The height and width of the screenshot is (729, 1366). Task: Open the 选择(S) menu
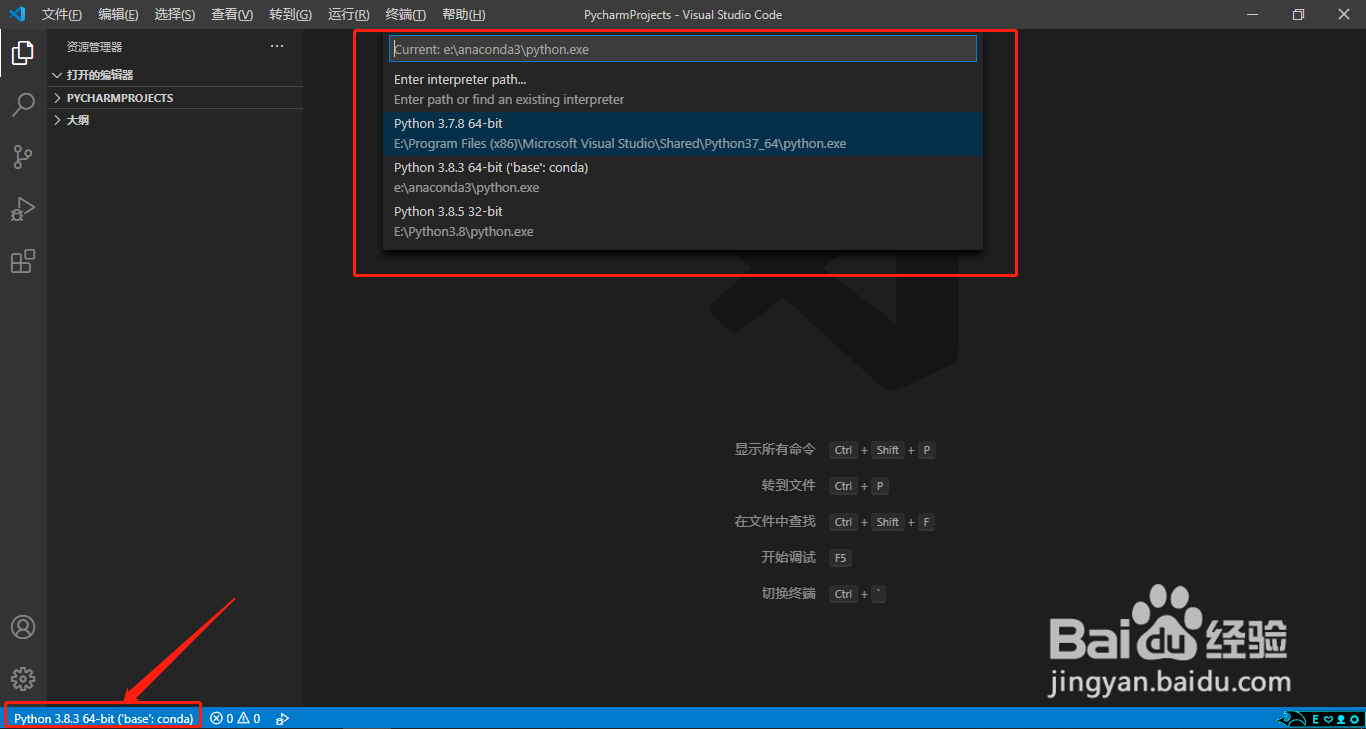click(x=175, y=15)
